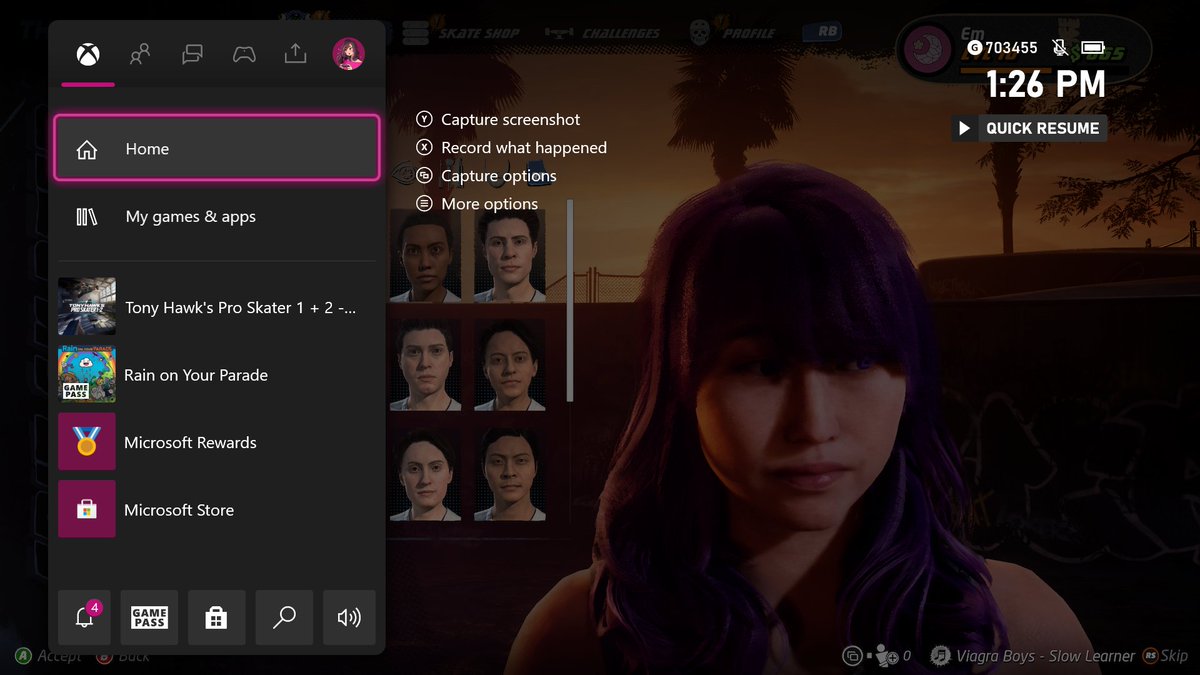Click the Y button icon by Capture screenshot
The image size is (1200, 675).
pyautogui.click(x=424, y=119)
